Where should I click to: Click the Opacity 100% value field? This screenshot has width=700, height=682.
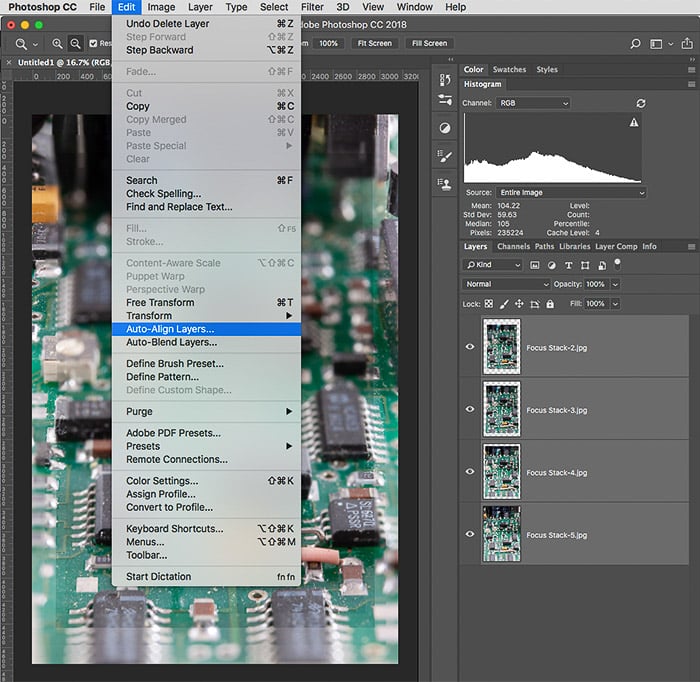tap(596, 284)
